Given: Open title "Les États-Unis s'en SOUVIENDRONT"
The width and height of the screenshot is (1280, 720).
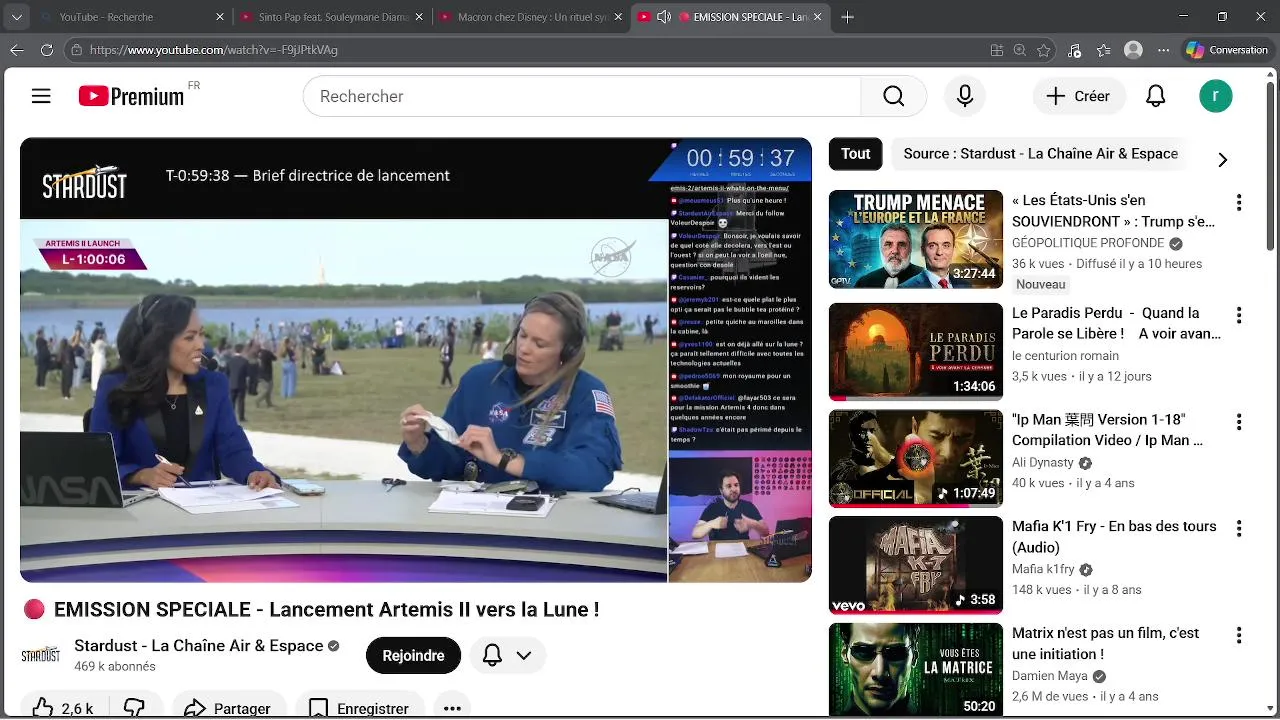Looking at the screenshot, I should click(x=1114, y=211).
